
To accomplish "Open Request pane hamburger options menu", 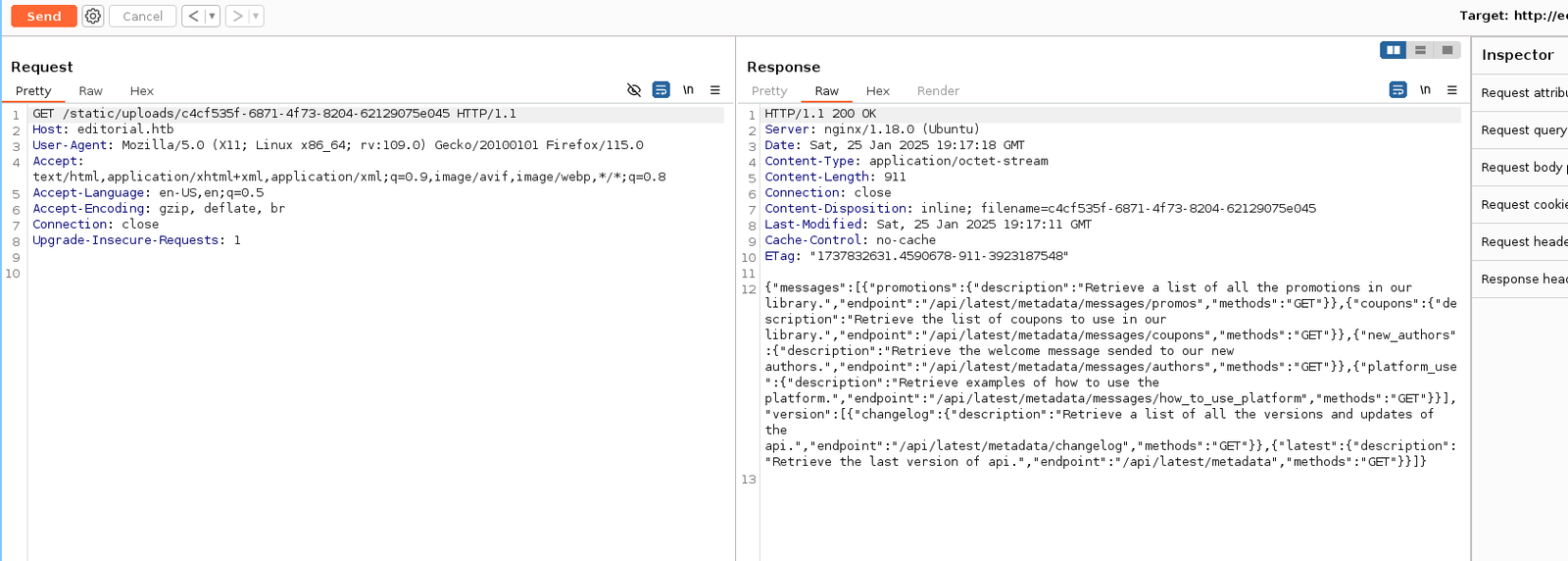I will (x=715, y=90).
